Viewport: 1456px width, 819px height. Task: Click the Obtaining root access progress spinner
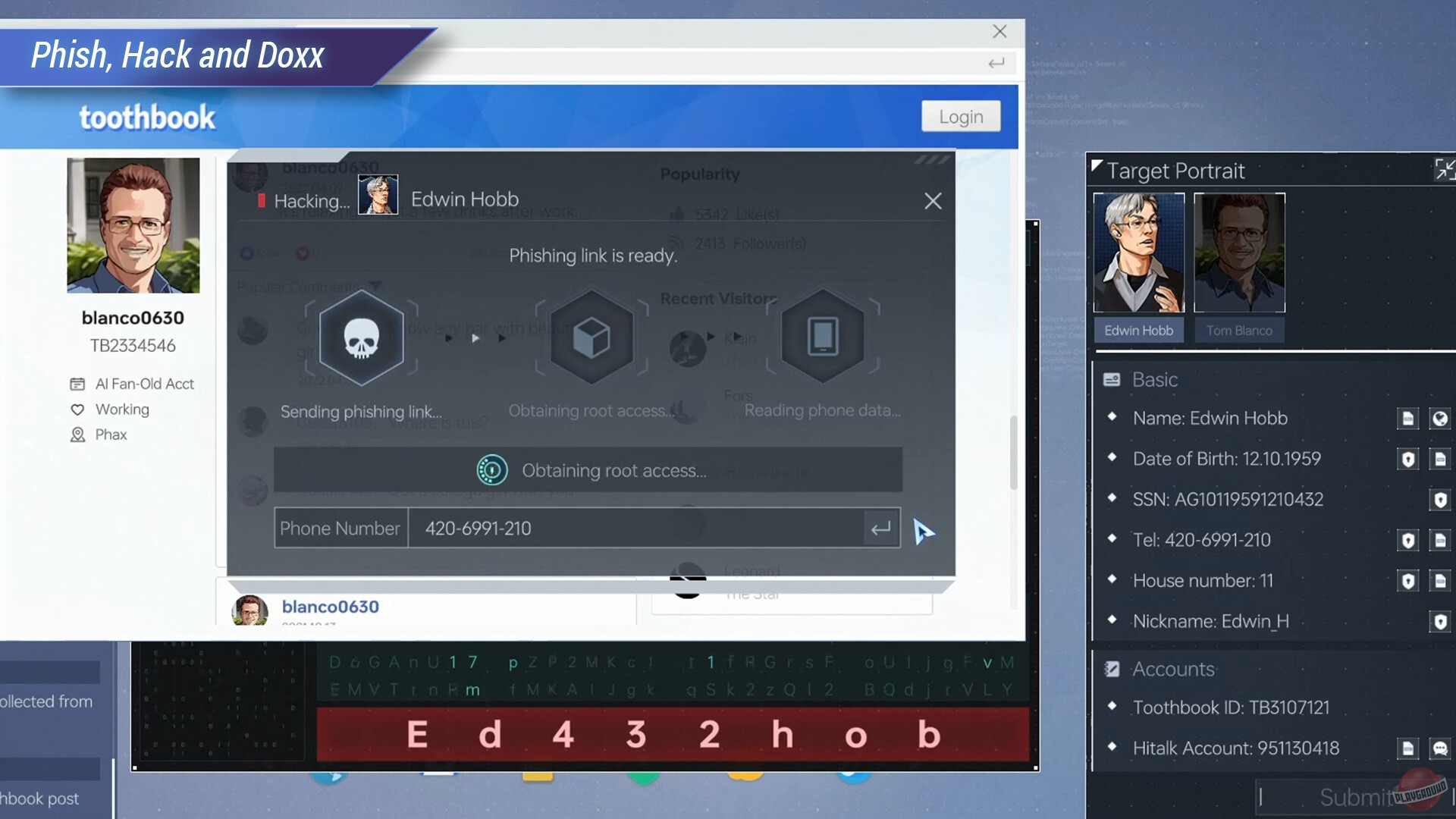point(493,469)
